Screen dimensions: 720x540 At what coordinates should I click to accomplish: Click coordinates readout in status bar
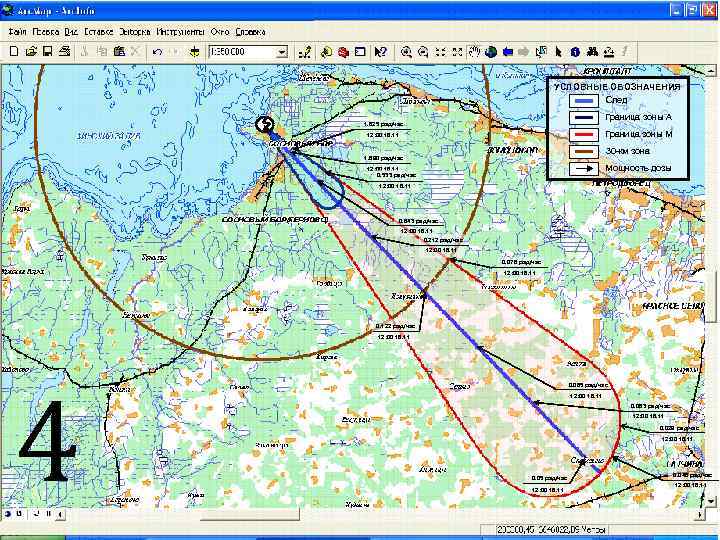tap(551, 530)
